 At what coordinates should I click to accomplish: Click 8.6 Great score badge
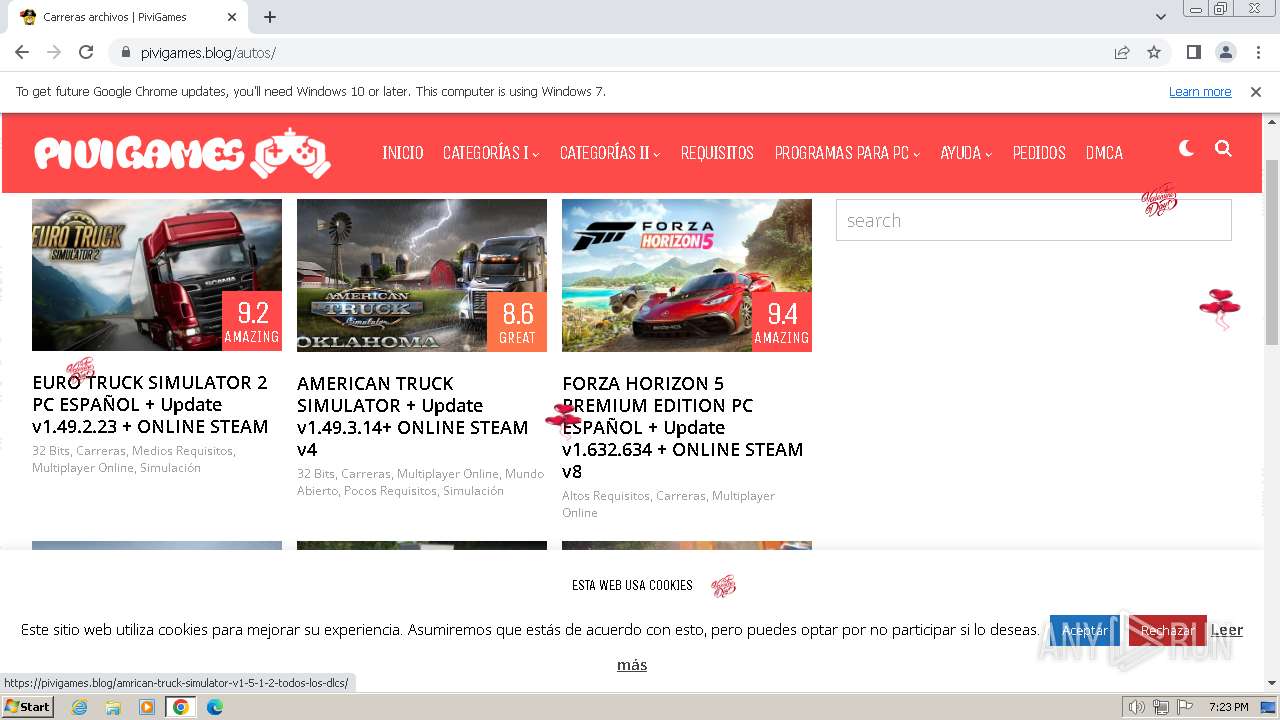click(517, 322)
